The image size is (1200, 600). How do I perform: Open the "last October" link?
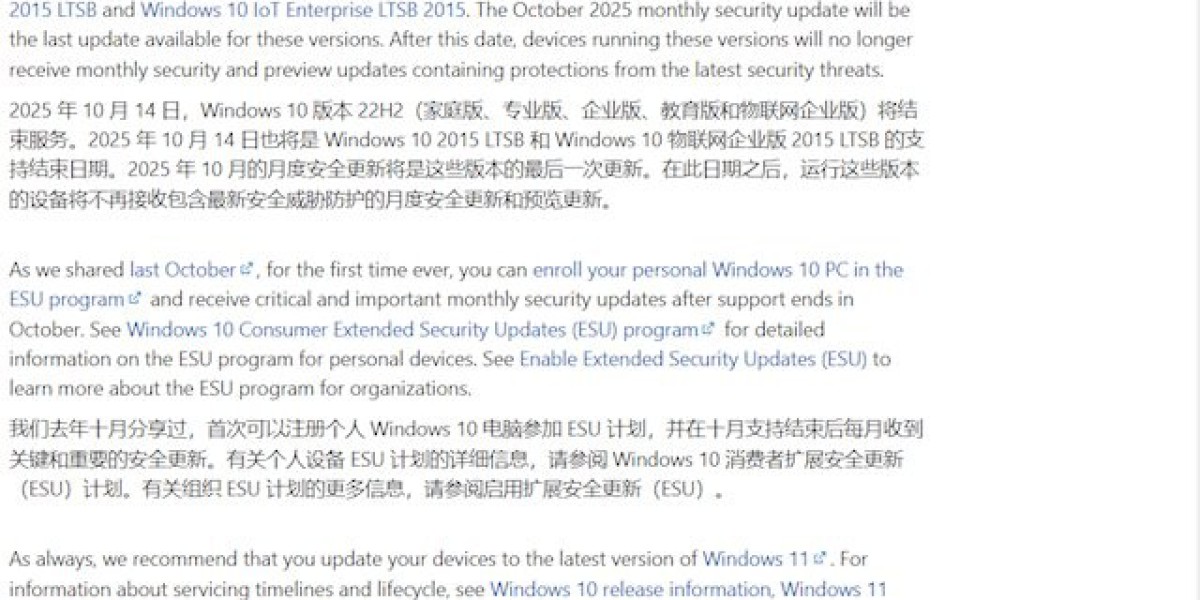click(182, 270)
